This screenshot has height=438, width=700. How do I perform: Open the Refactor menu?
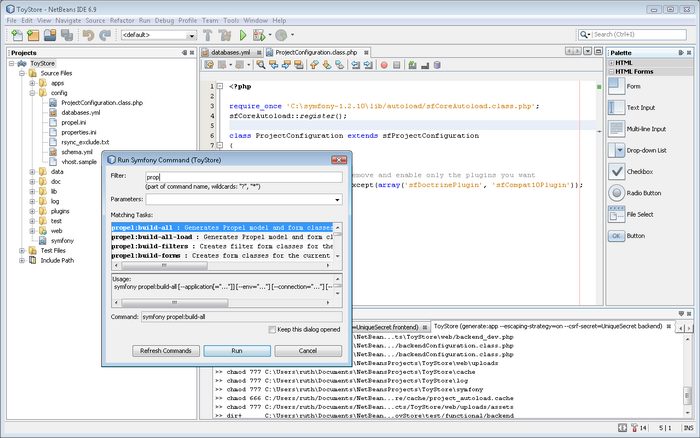[122, 19]
